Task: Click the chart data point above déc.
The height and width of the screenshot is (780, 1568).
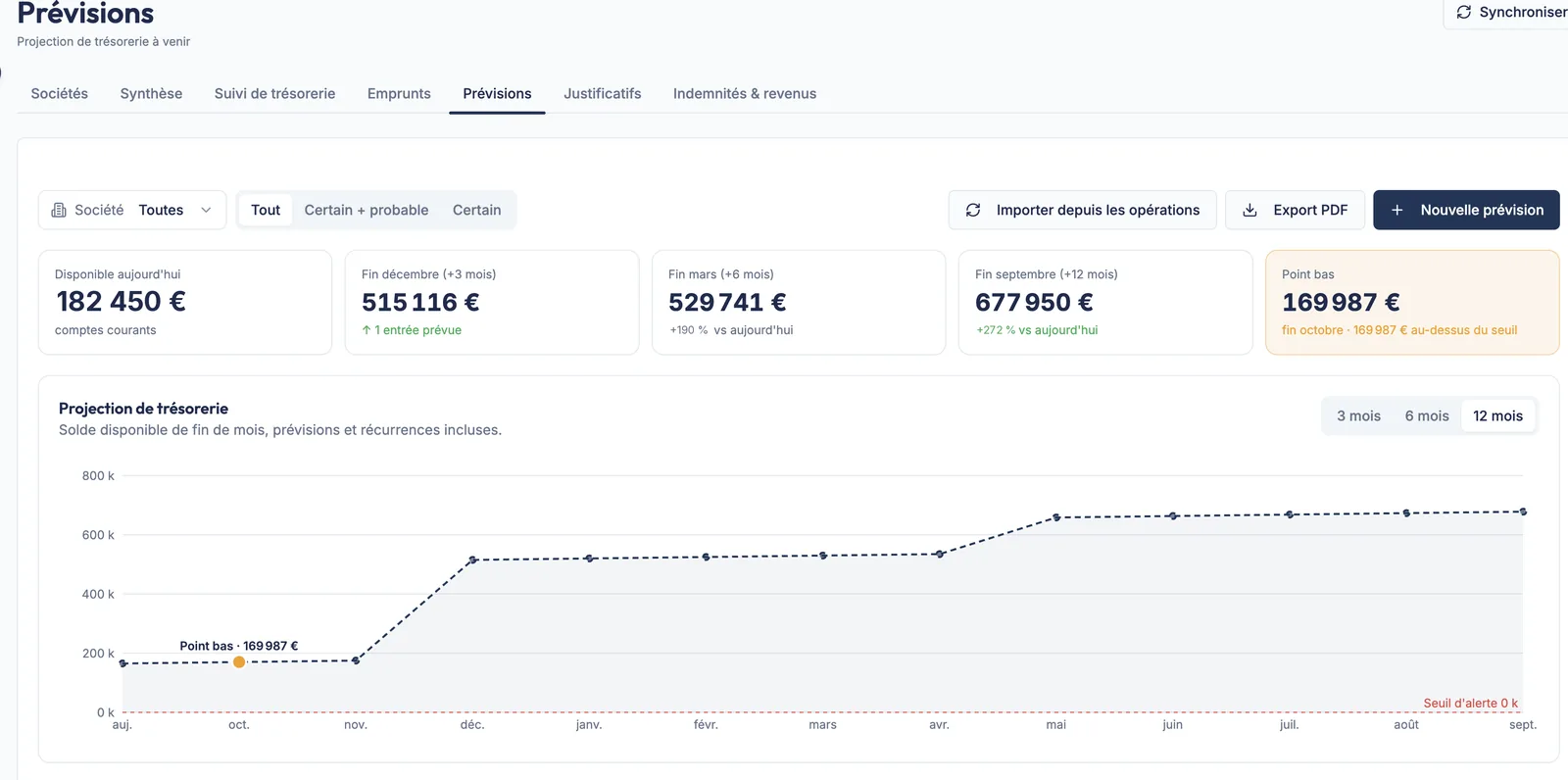Action: (x=472, y=561)
